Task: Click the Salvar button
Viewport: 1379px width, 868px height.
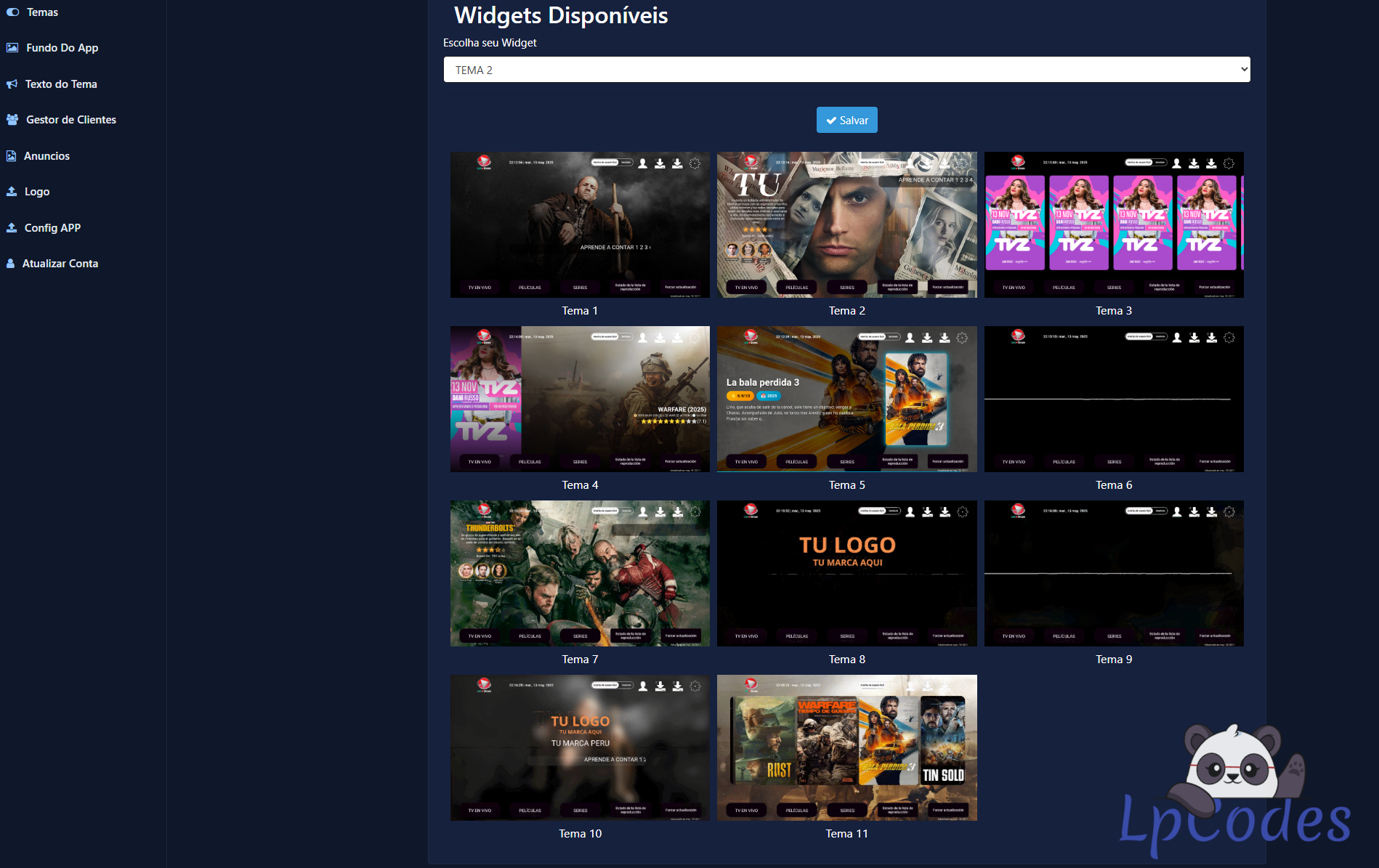Action: pos(846,120)
